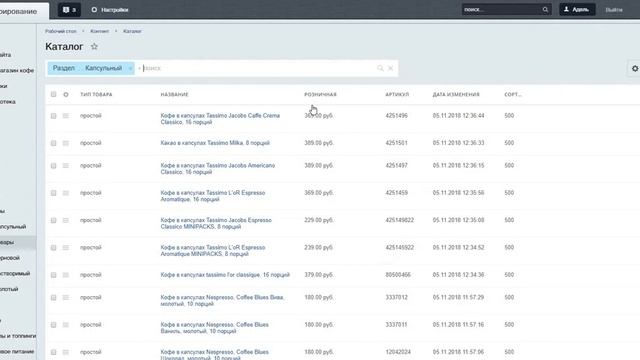Go to Контент breadcrumb
Image resolution: width=640 pixels, height=360 pixels.
point(100,31)
